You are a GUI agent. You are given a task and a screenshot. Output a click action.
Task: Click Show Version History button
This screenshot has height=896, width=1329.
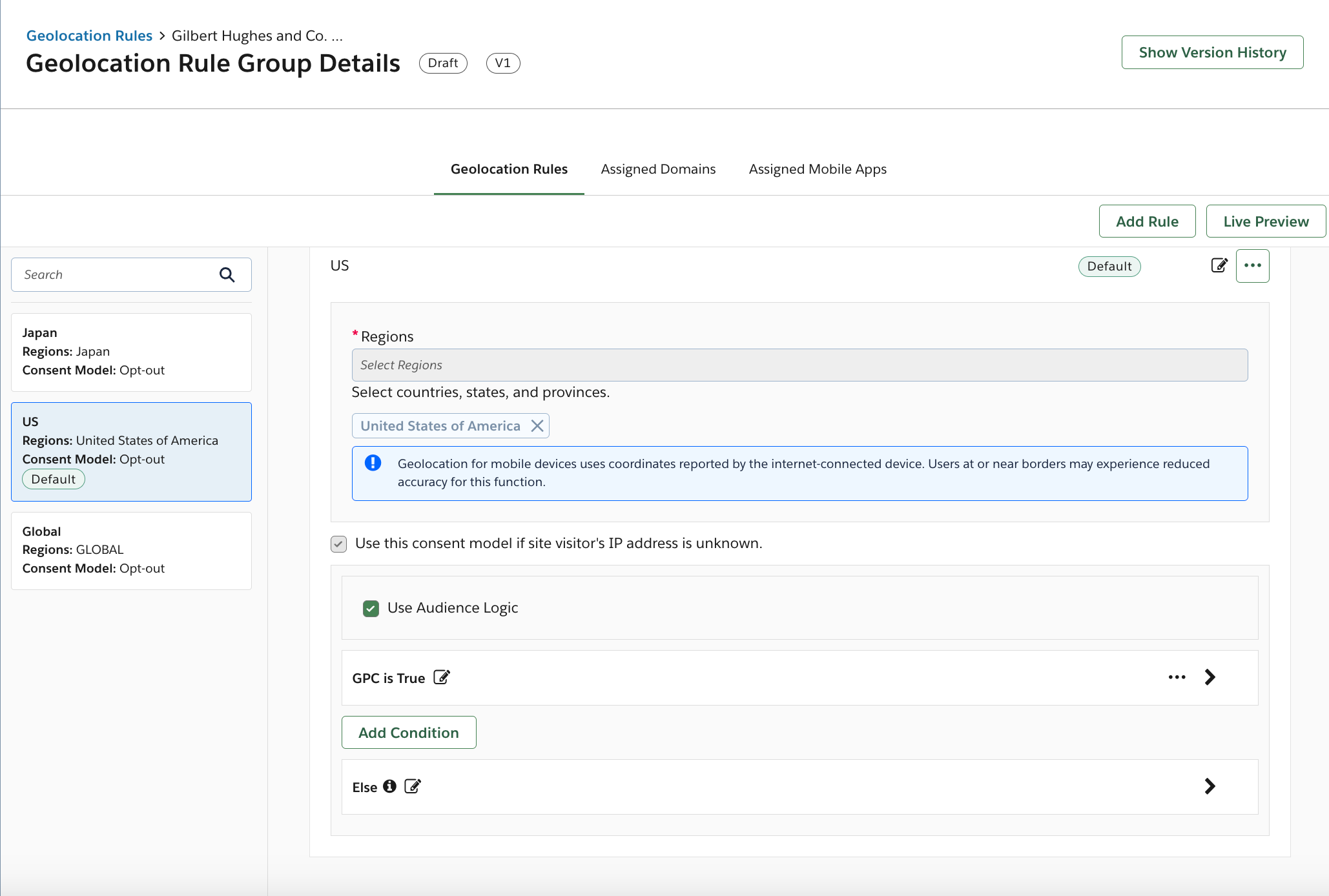[1211, 52]
